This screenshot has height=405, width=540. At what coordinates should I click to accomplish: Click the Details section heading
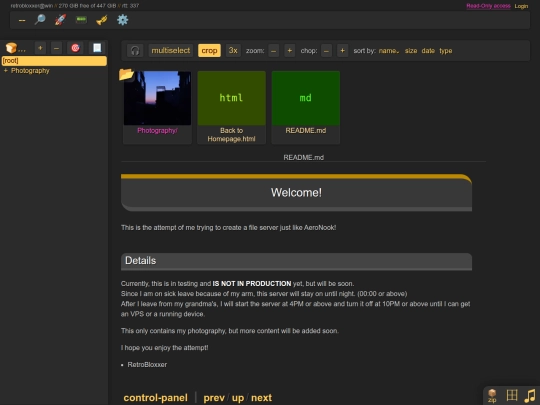[141, 261]
